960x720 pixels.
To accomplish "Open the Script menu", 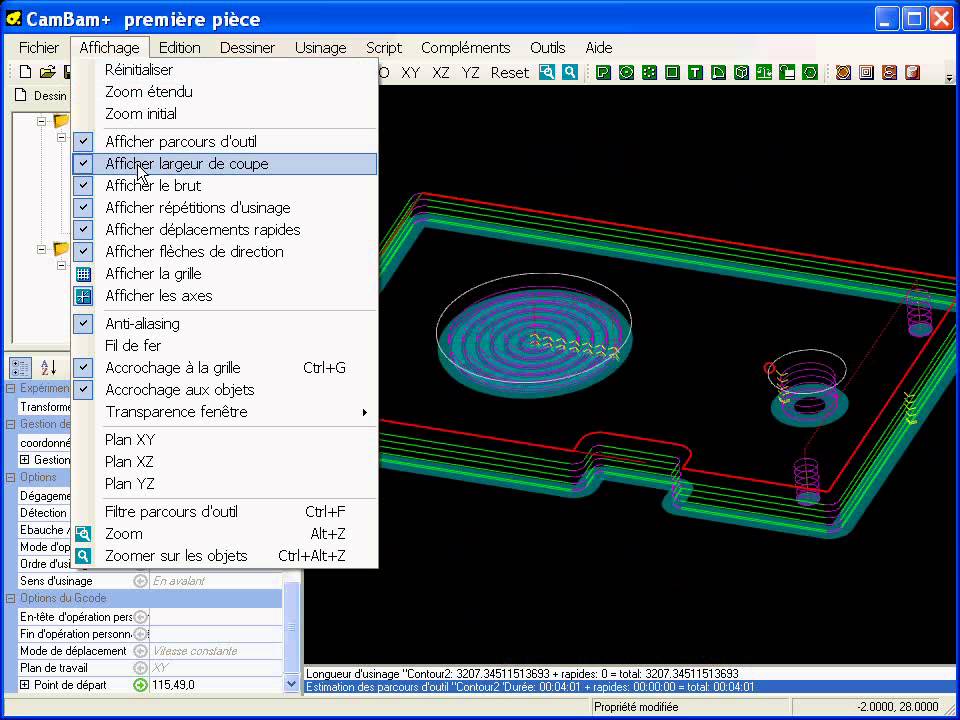I will 384,47.
